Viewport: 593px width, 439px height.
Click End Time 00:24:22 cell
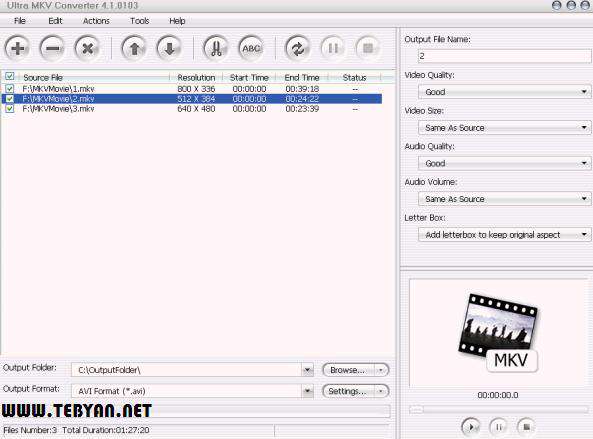coord(302,99)
